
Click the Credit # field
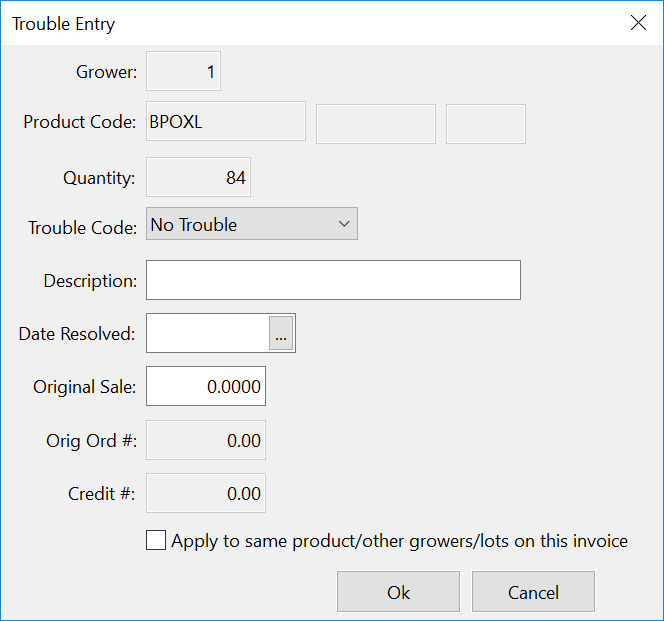tap(206, 493)
